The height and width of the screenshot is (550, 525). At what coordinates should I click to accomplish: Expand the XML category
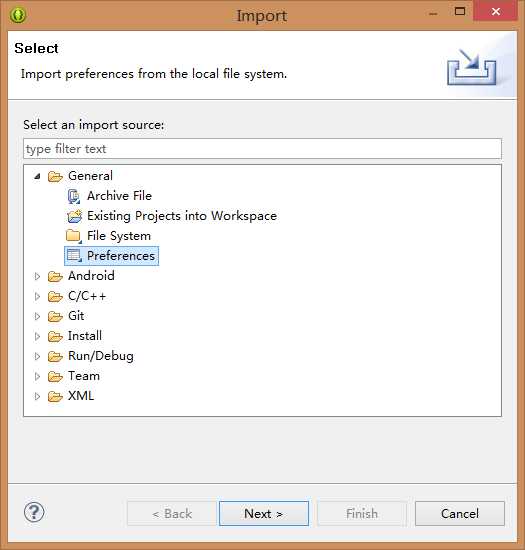(37, 396)
